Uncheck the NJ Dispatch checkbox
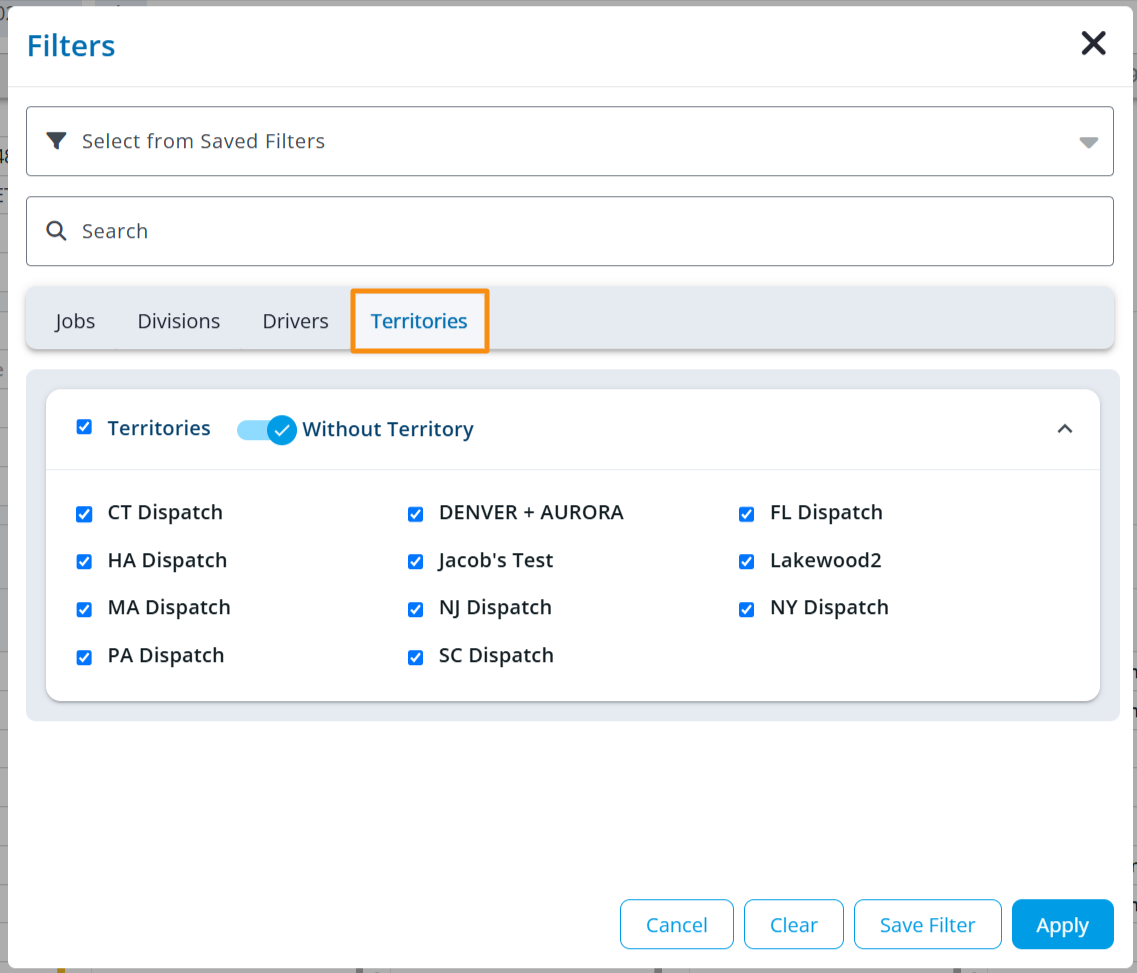The image size is (1137, 973). (415, 610)
